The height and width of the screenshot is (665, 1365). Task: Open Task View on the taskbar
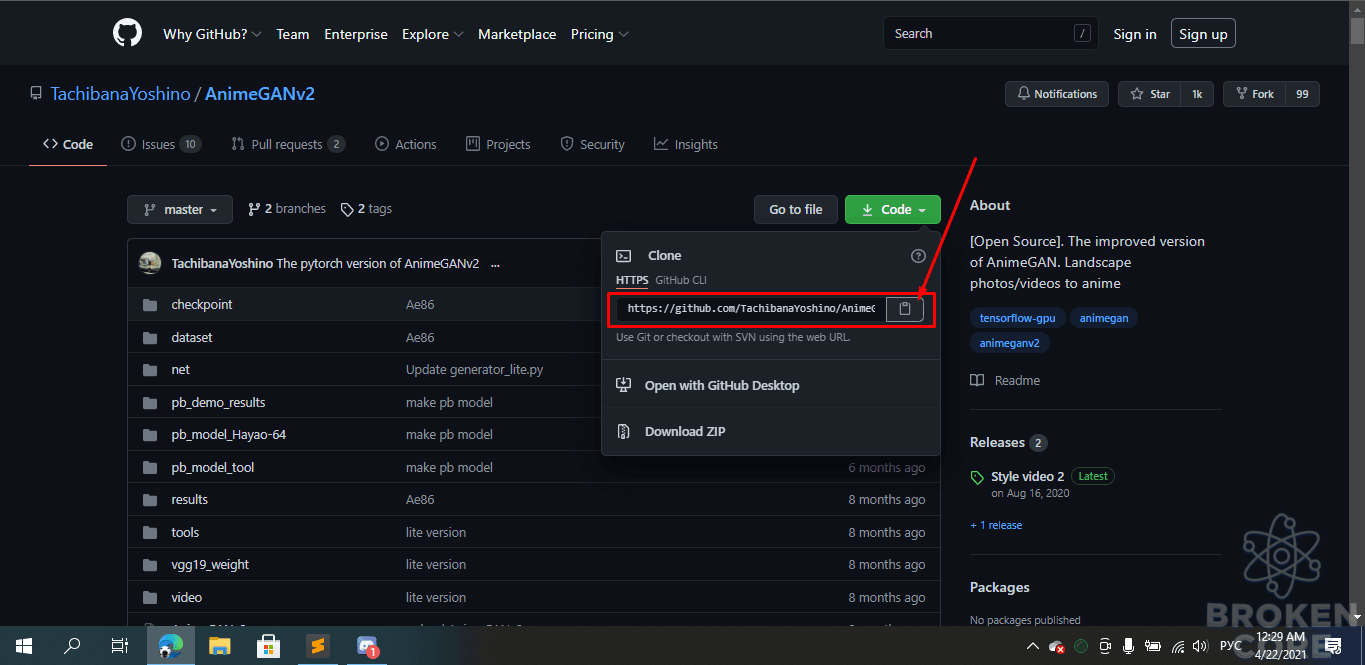point(120,646)
